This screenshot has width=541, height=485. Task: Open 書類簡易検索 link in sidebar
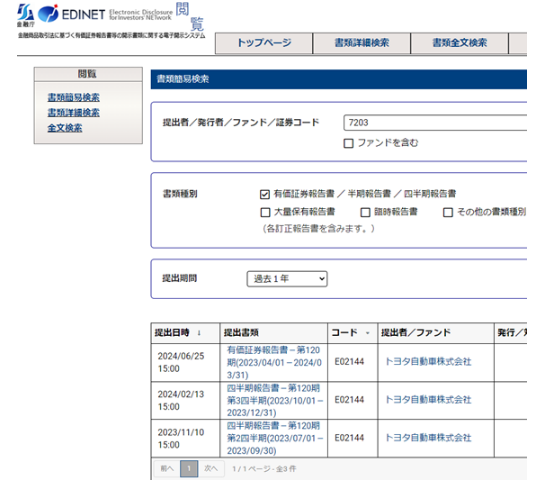73,98
